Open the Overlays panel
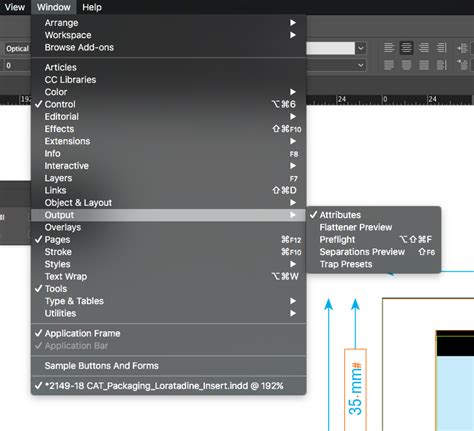The height and width of the screenshot is (431, 474). [x=169, y=227]
